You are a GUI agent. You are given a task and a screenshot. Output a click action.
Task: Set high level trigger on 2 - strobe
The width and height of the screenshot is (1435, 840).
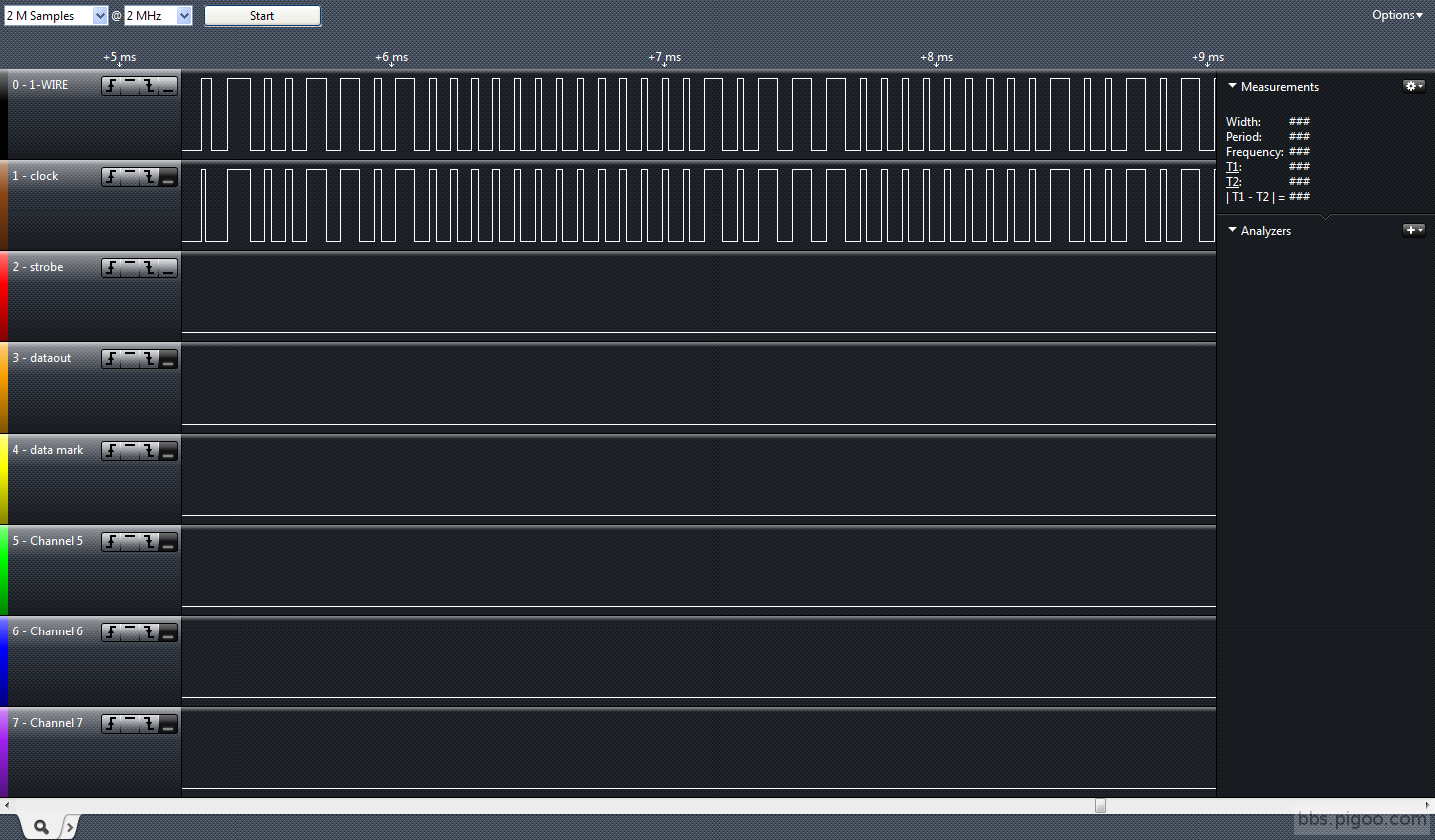(x=130, y=268)
